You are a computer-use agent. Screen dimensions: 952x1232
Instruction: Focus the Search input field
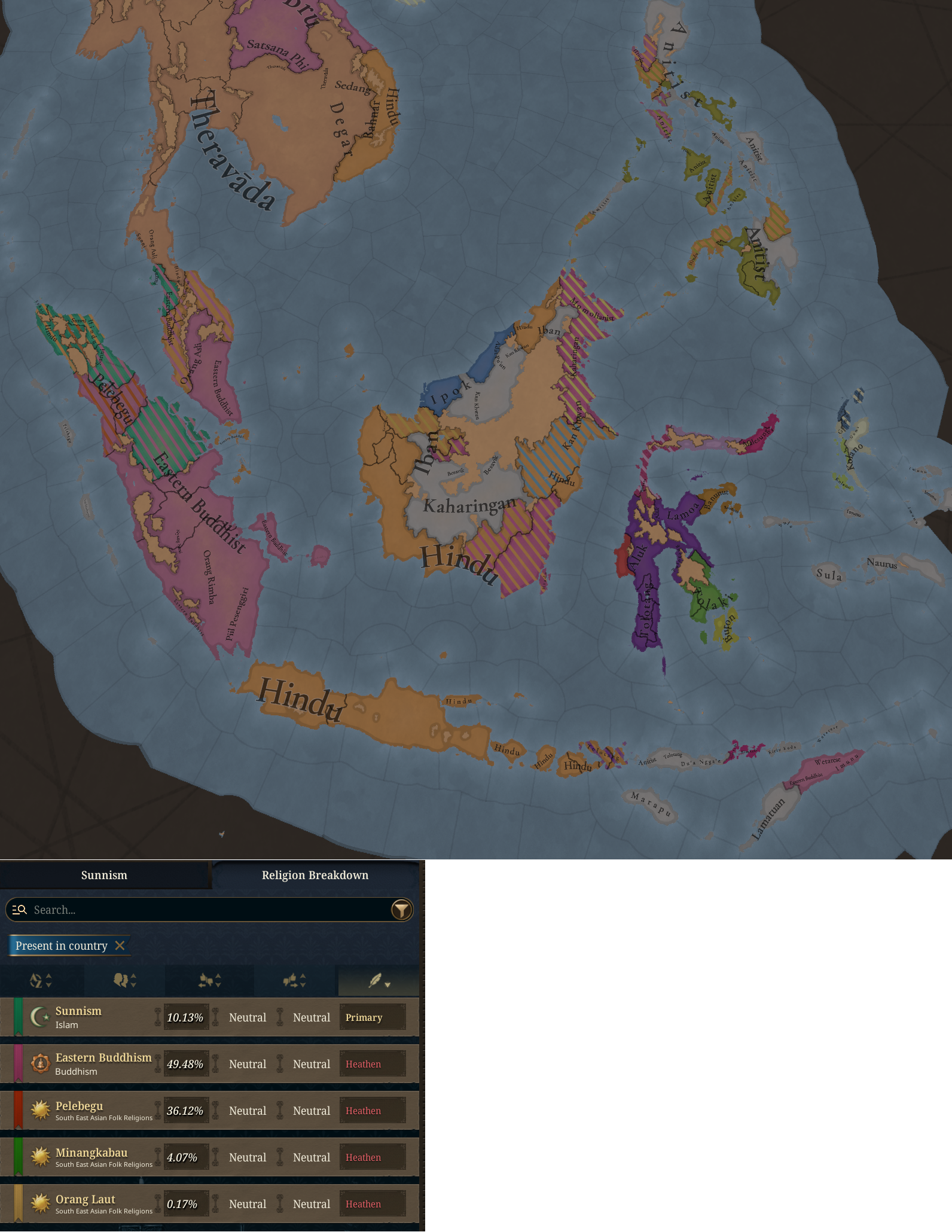pos(209,910)
